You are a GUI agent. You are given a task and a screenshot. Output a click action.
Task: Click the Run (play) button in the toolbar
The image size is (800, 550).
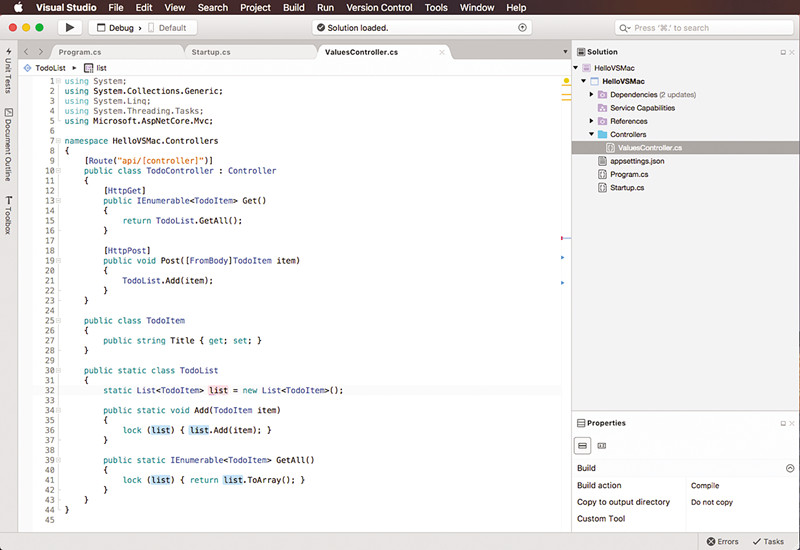click(70, 28)
